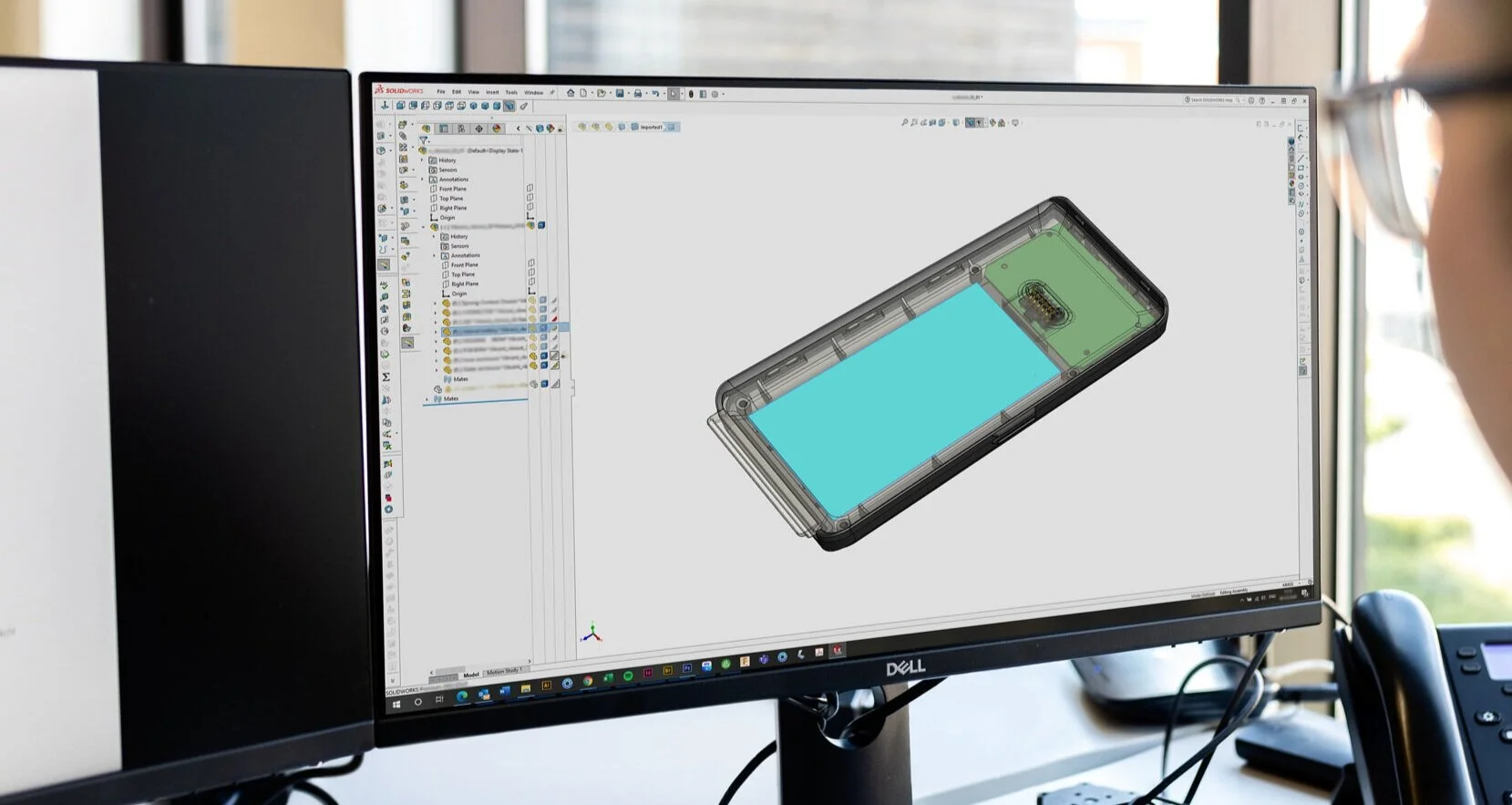Click the Zoom to Fit magnifier icon

click(x=904, y=121)
